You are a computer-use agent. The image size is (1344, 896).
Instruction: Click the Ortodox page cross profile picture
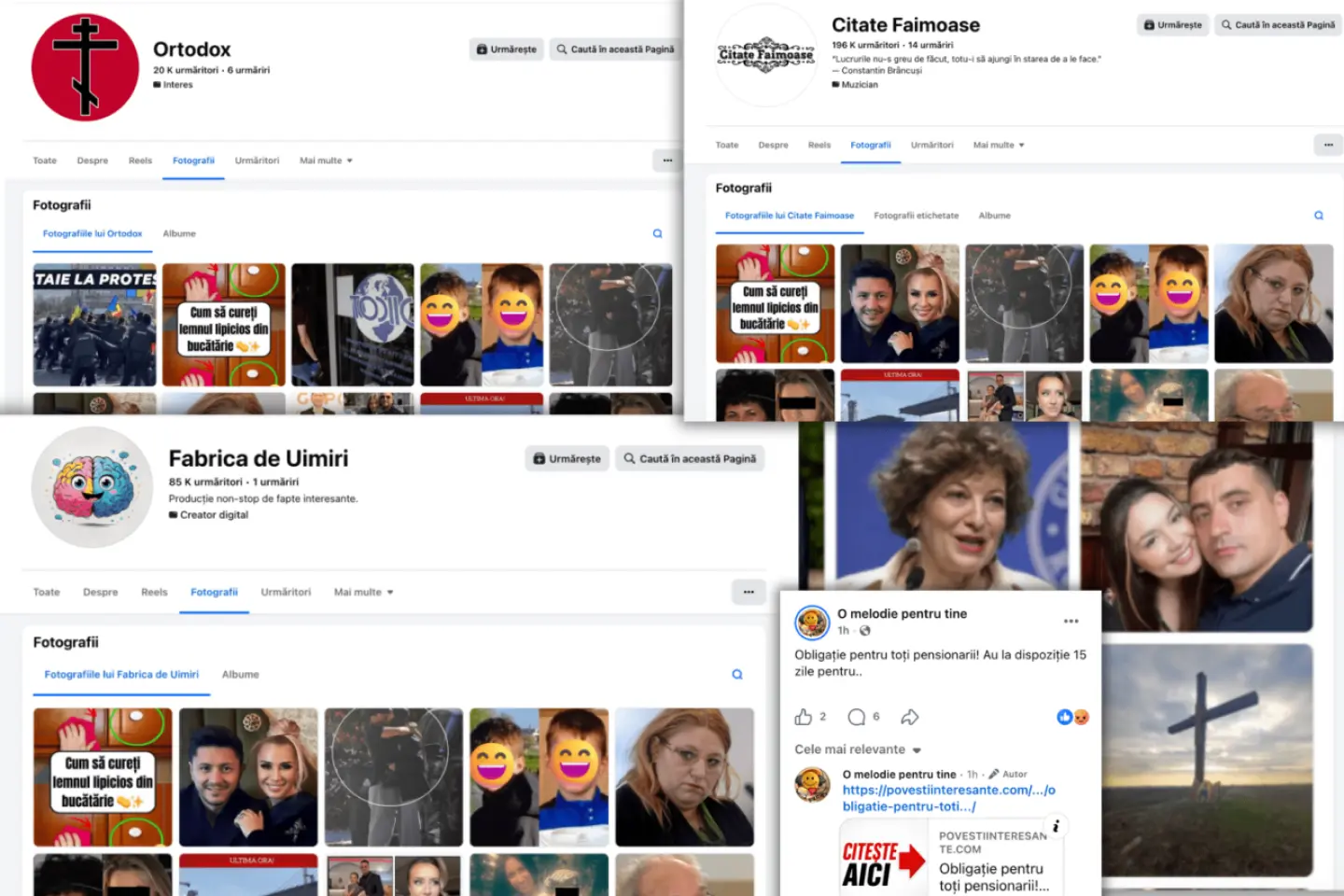85,67
